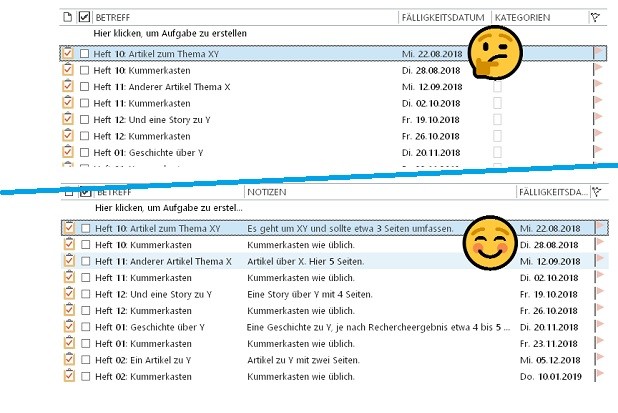Click flag of Heft 11: Kummerkasten in Kategorien list

point(598,102)
